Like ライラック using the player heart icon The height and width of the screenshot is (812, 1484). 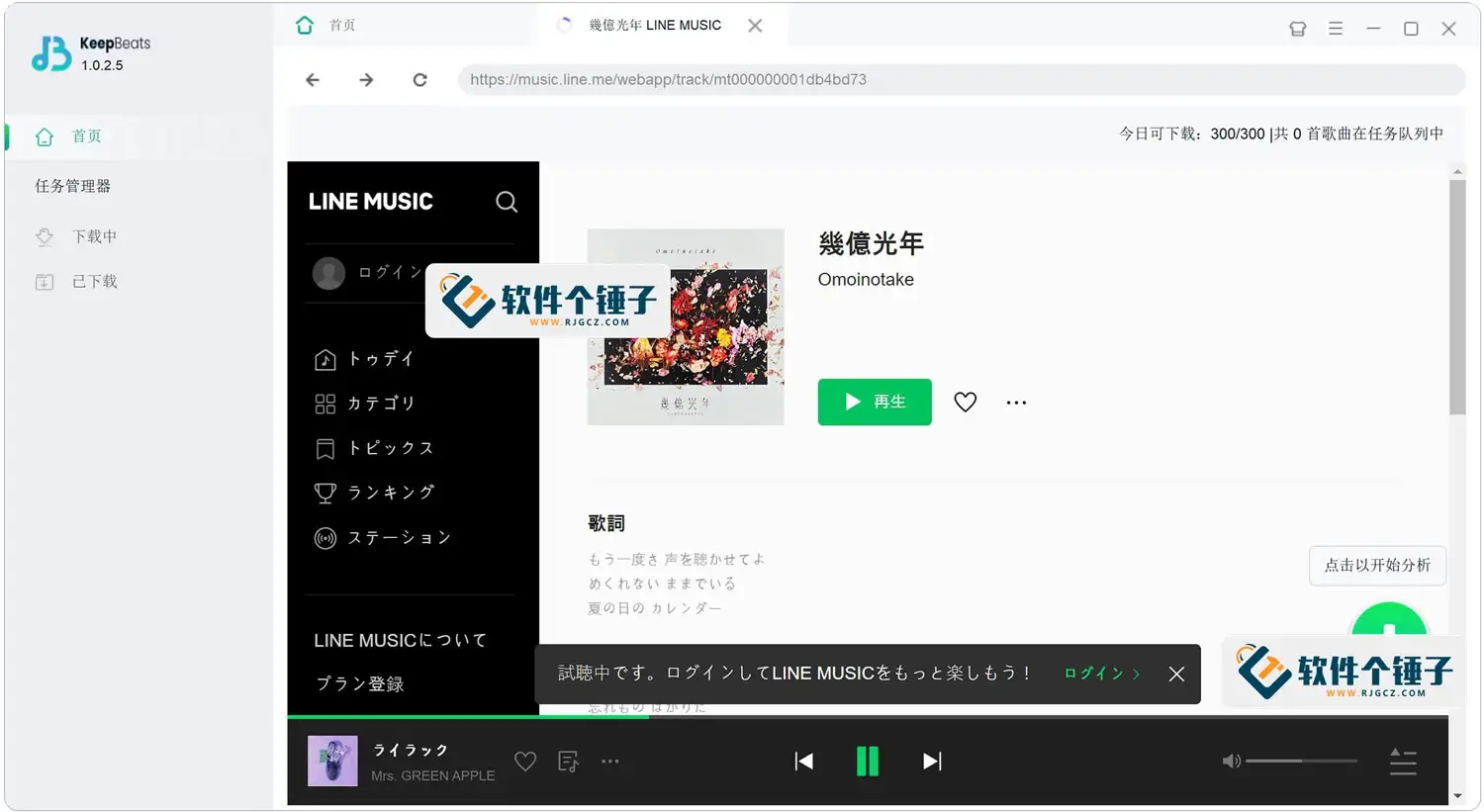click(x=525, y=761)
